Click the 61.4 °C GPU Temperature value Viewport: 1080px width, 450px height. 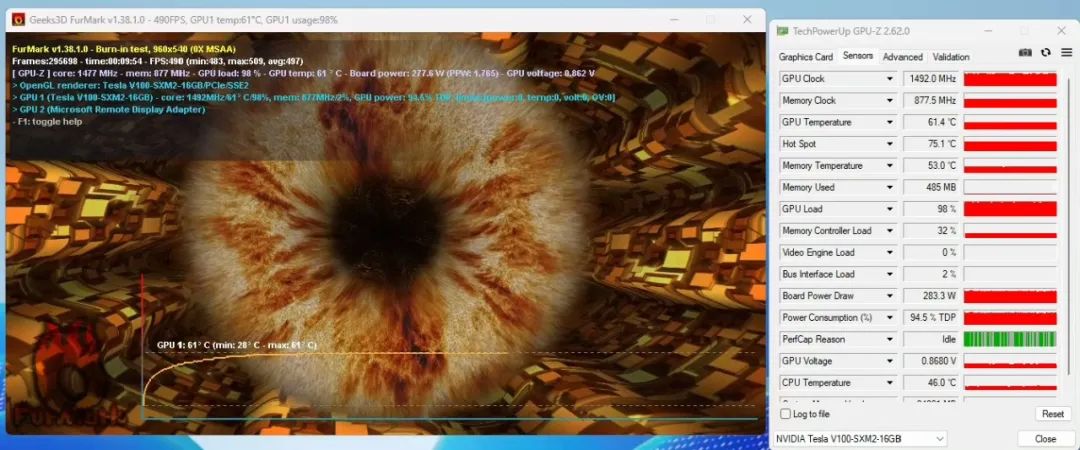coord(931,122)
